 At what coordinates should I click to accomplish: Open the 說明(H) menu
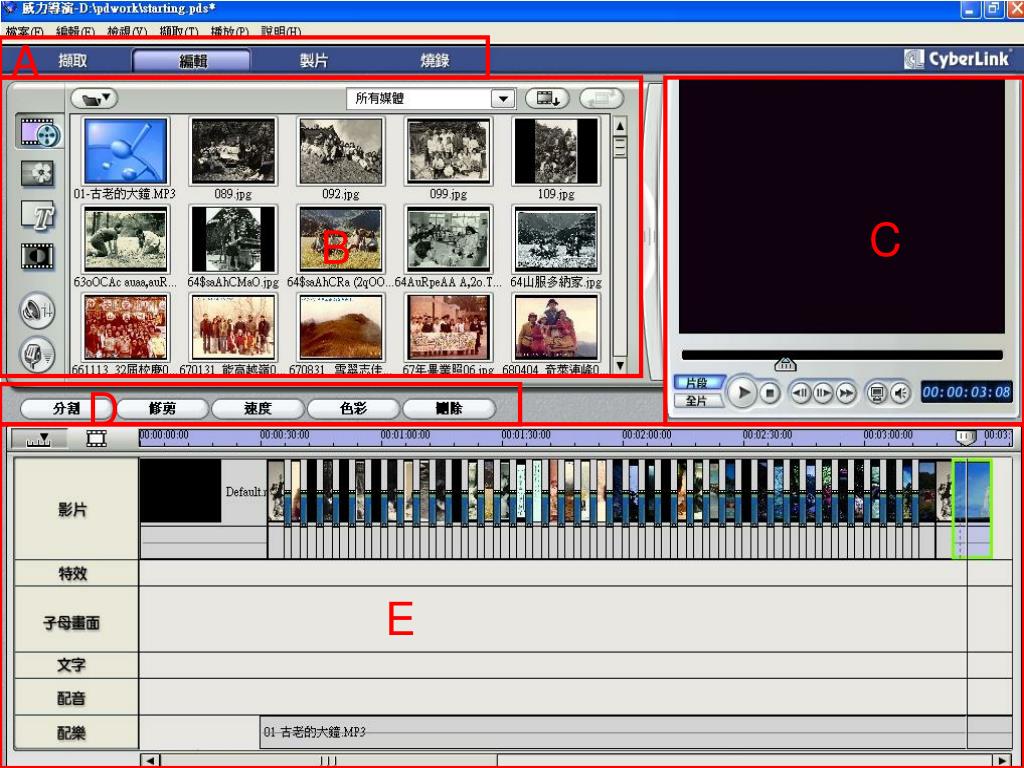(281, 31)
